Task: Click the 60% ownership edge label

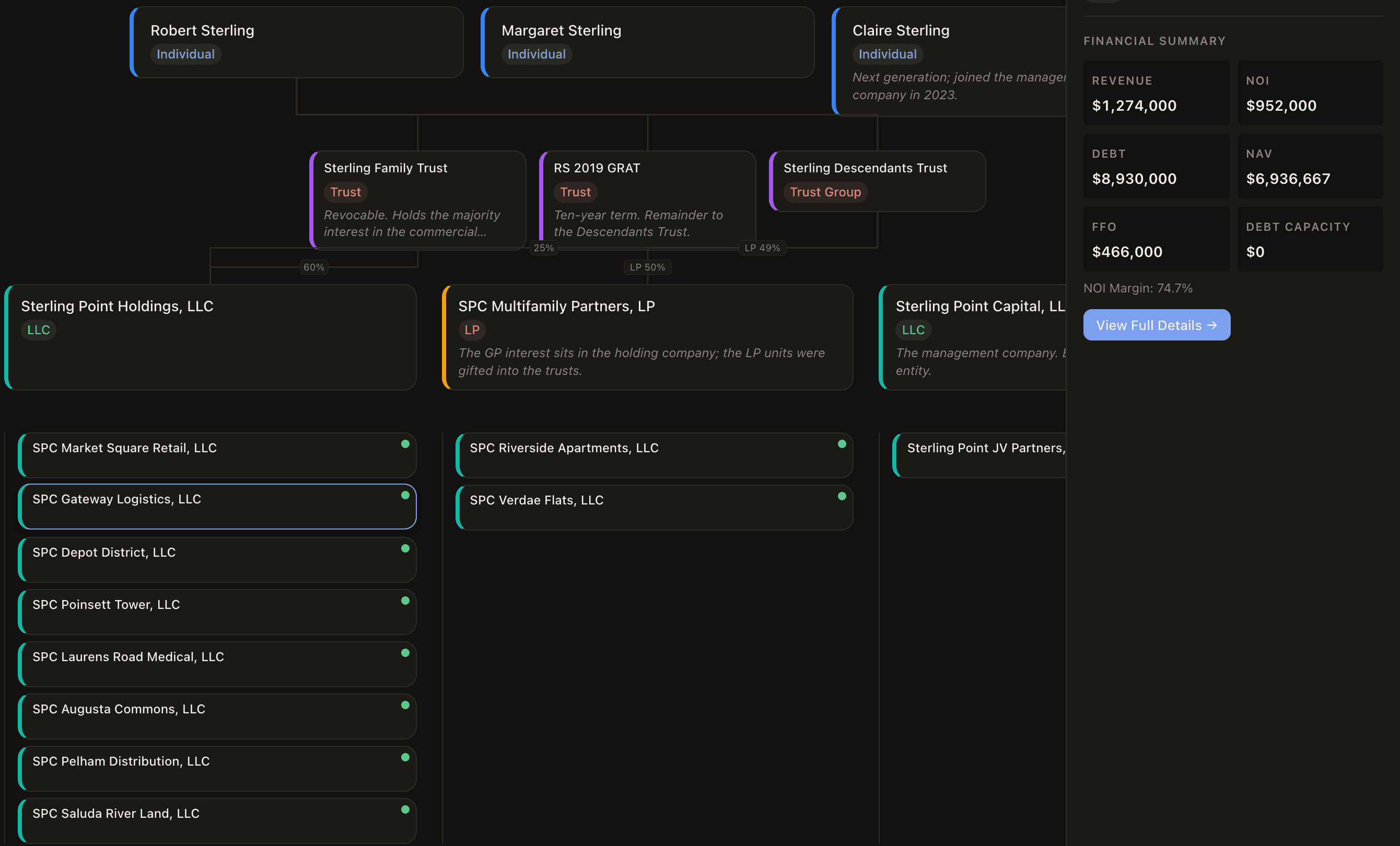Action: pos(313,267)
